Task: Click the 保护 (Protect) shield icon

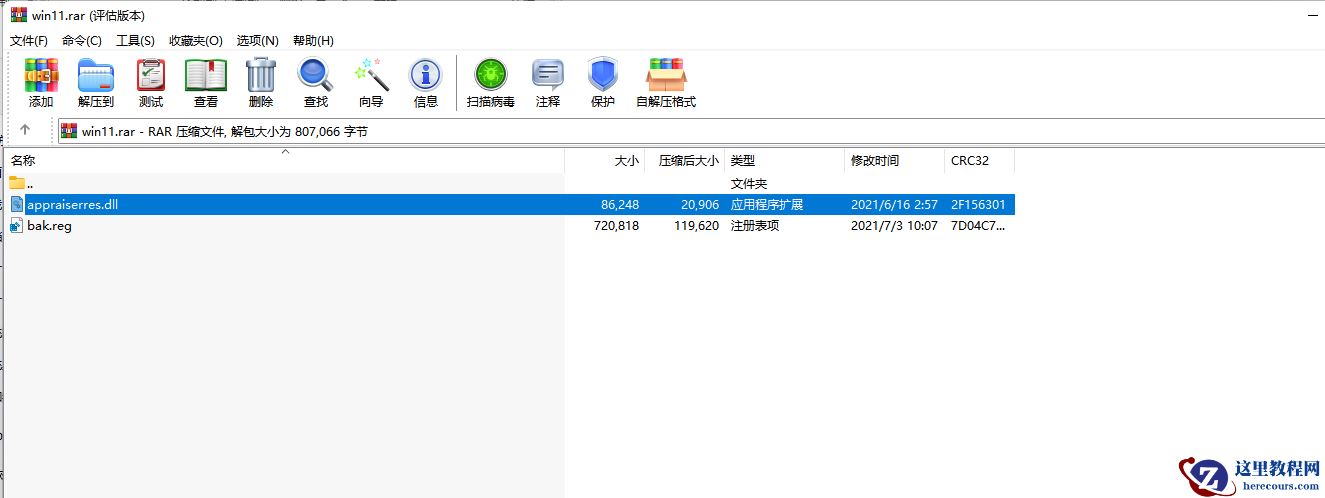Action: pos(603,75)
